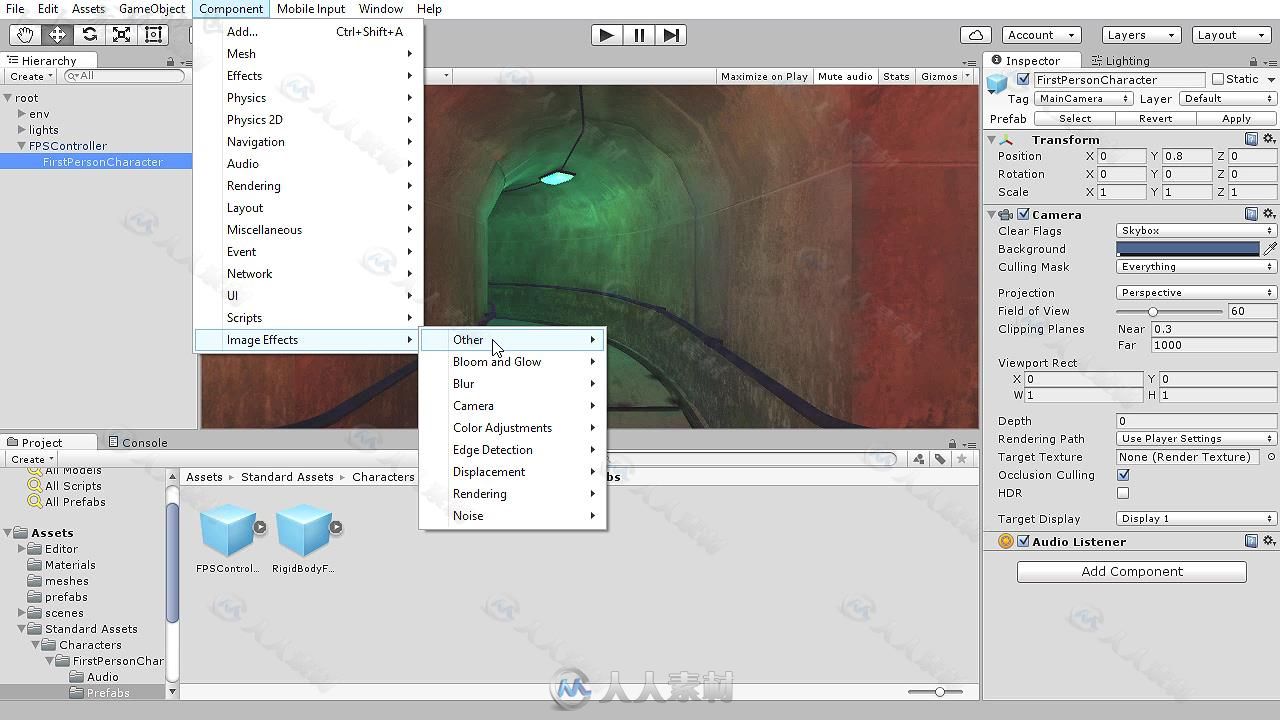The height and width of the screenshot is (720, 1280).
Task: Expand the env hierarchy item
Action: point(22,114)
